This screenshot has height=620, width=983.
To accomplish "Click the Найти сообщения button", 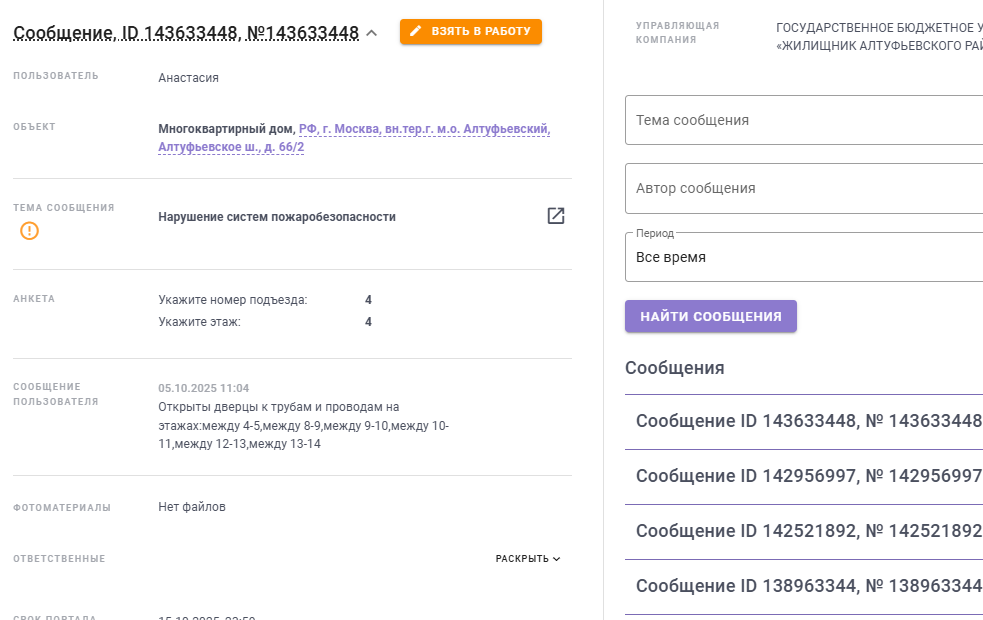I will 711,316.
